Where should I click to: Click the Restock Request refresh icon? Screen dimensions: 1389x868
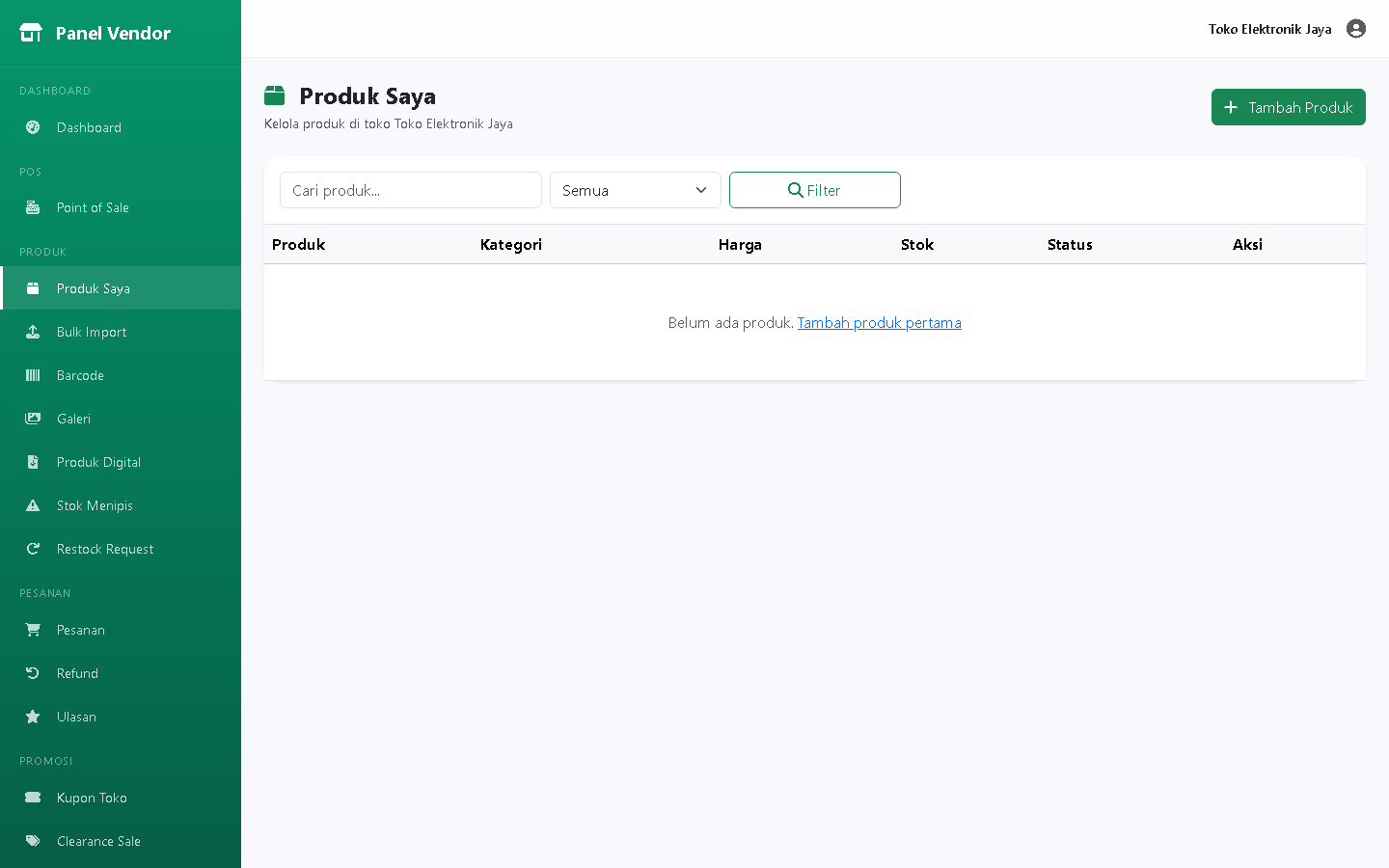pyautogui.click(x=33, y=549)
